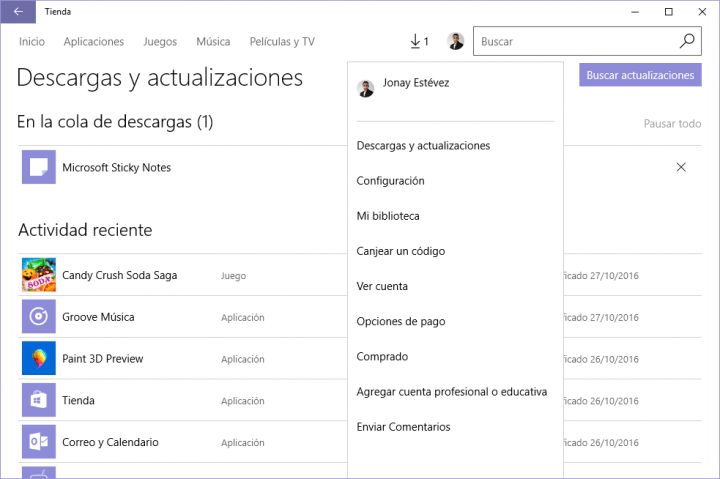Select Comprado in the menu
The height and width of the screenshot is (479, 720).
pyautogui.click(x=382, y=356)
